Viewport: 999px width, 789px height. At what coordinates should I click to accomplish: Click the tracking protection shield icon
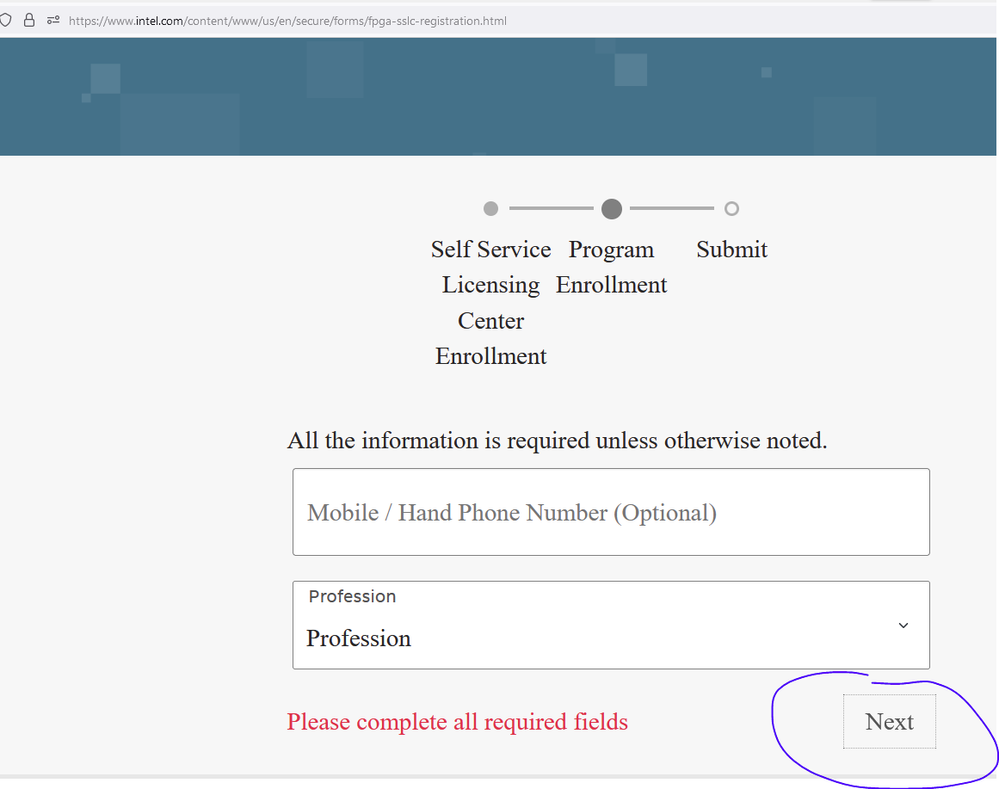pyautogui.click(x=6, y=20)
